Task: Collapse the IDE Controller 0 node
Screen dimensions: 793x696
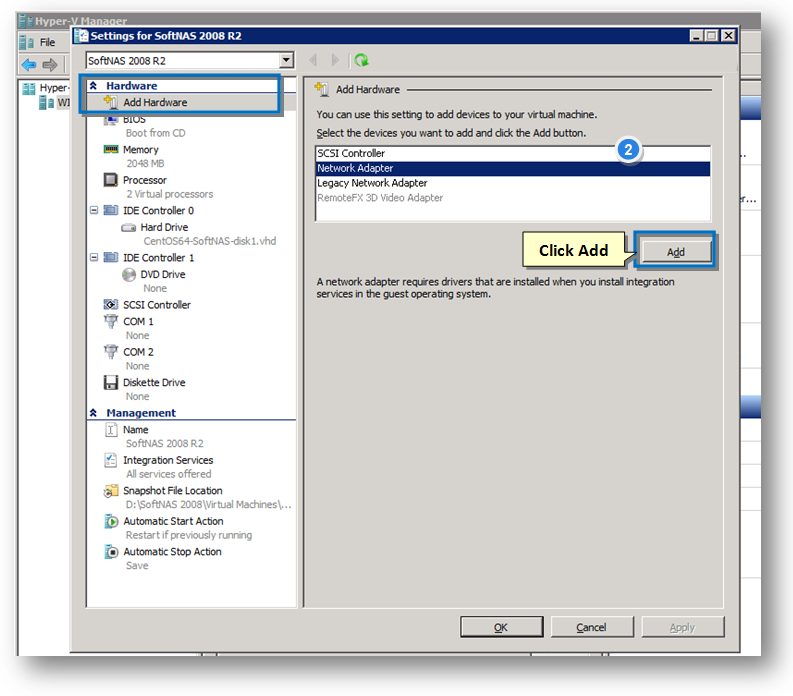Action: pos(94,210)
